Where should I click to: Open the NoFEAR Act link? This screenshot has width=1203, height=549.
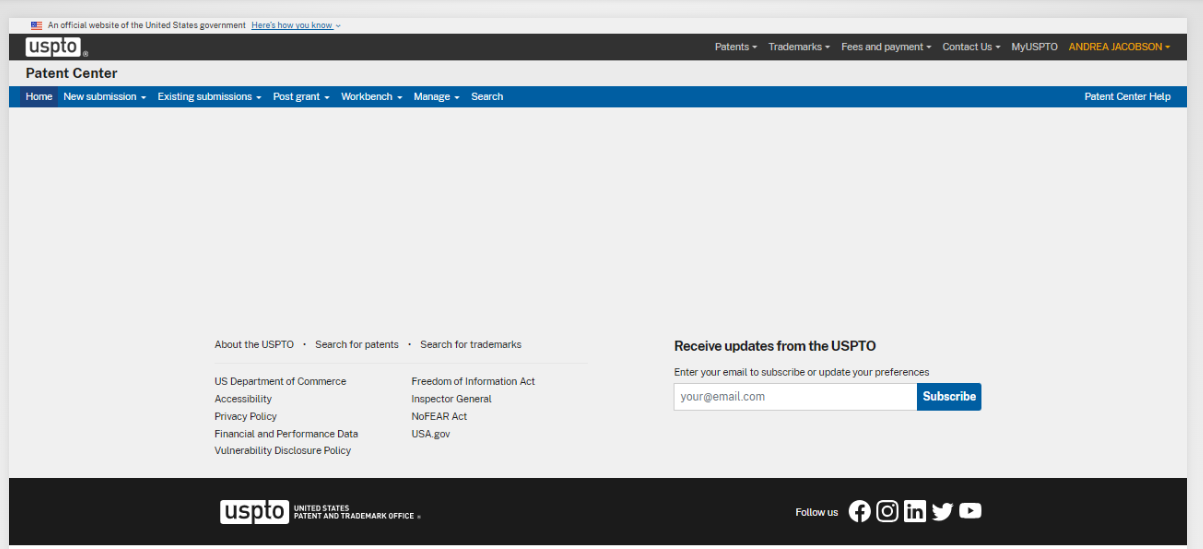pos(439,416)
